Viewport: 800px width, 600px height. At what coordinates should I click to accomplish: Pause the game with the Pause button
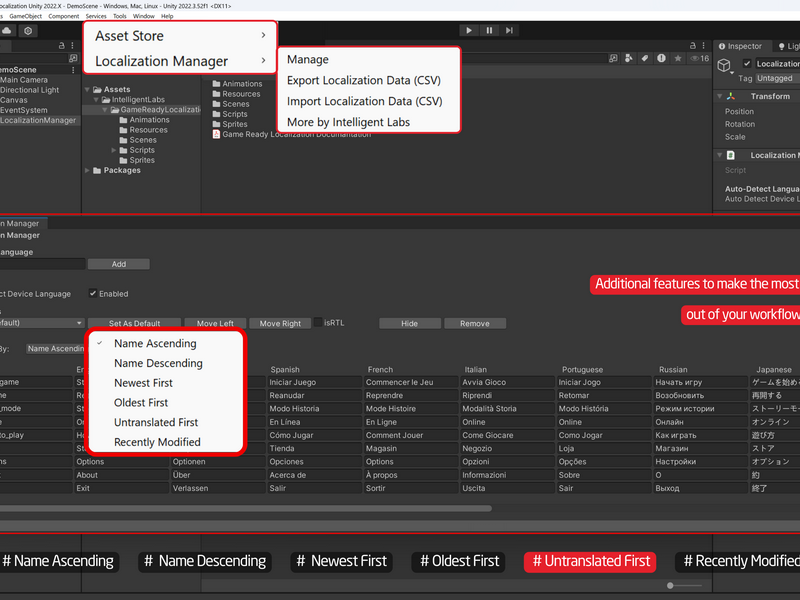click(x=489, y=30)
